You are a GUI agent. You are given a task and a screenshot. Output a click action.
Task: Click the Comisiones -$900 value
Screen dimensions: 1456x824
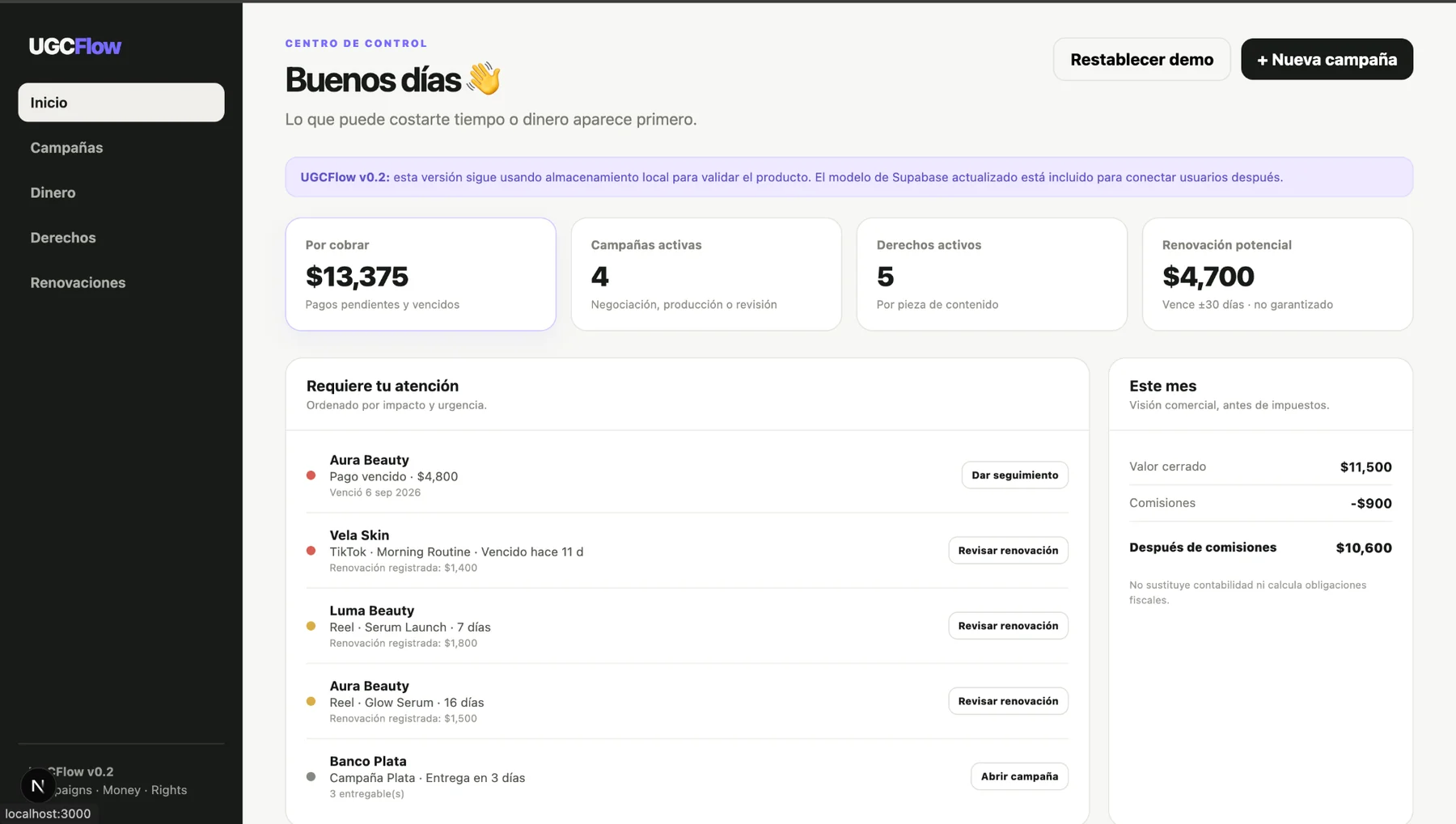click(x=1370, y=503)
